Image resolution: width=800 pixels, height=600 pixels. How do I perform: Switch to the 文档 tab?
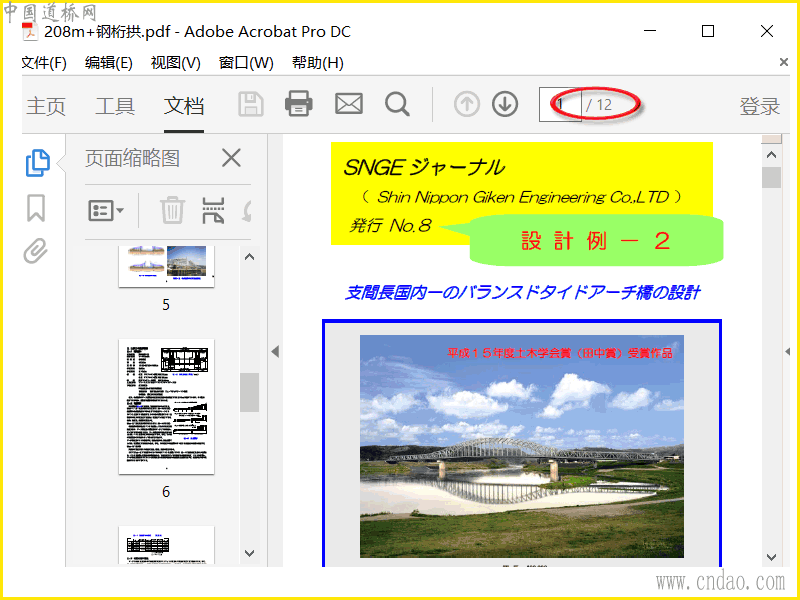(x=184, y=106)
